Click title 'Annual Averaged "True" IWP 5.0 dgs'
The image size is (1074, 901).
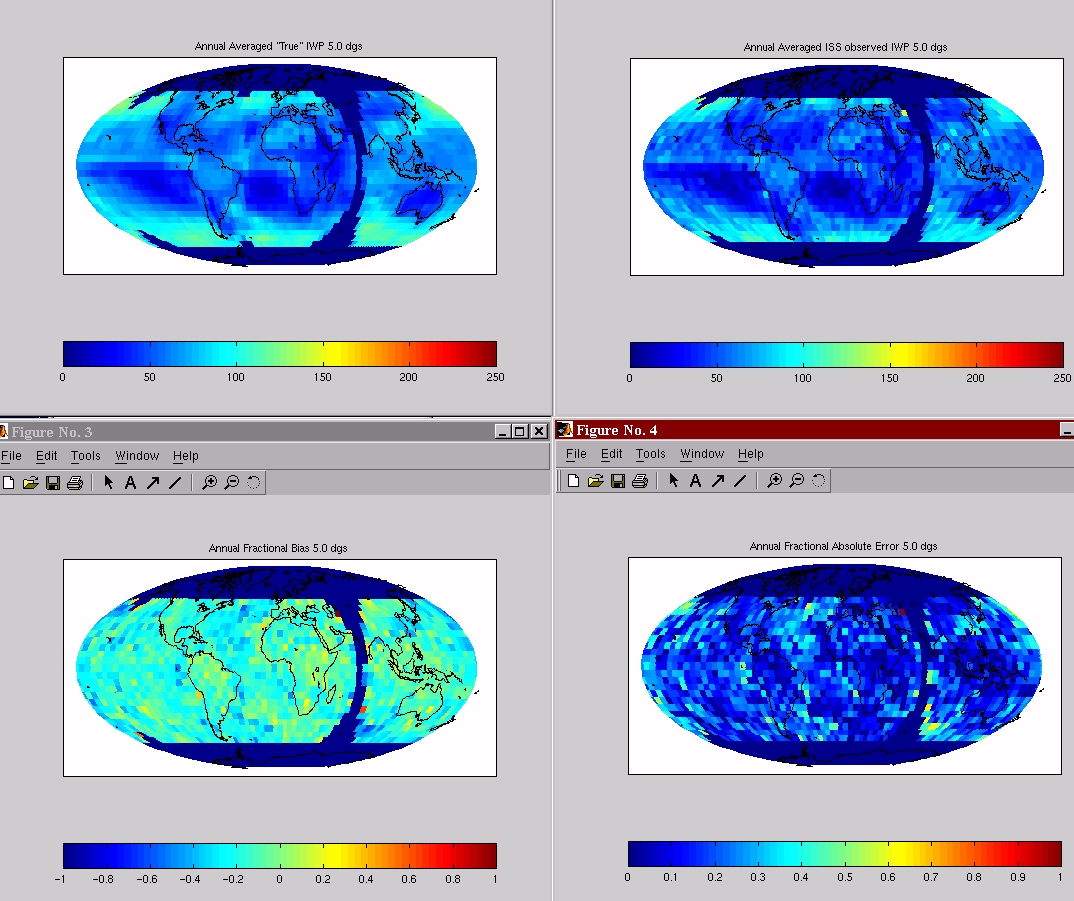(x=279, y=47)
